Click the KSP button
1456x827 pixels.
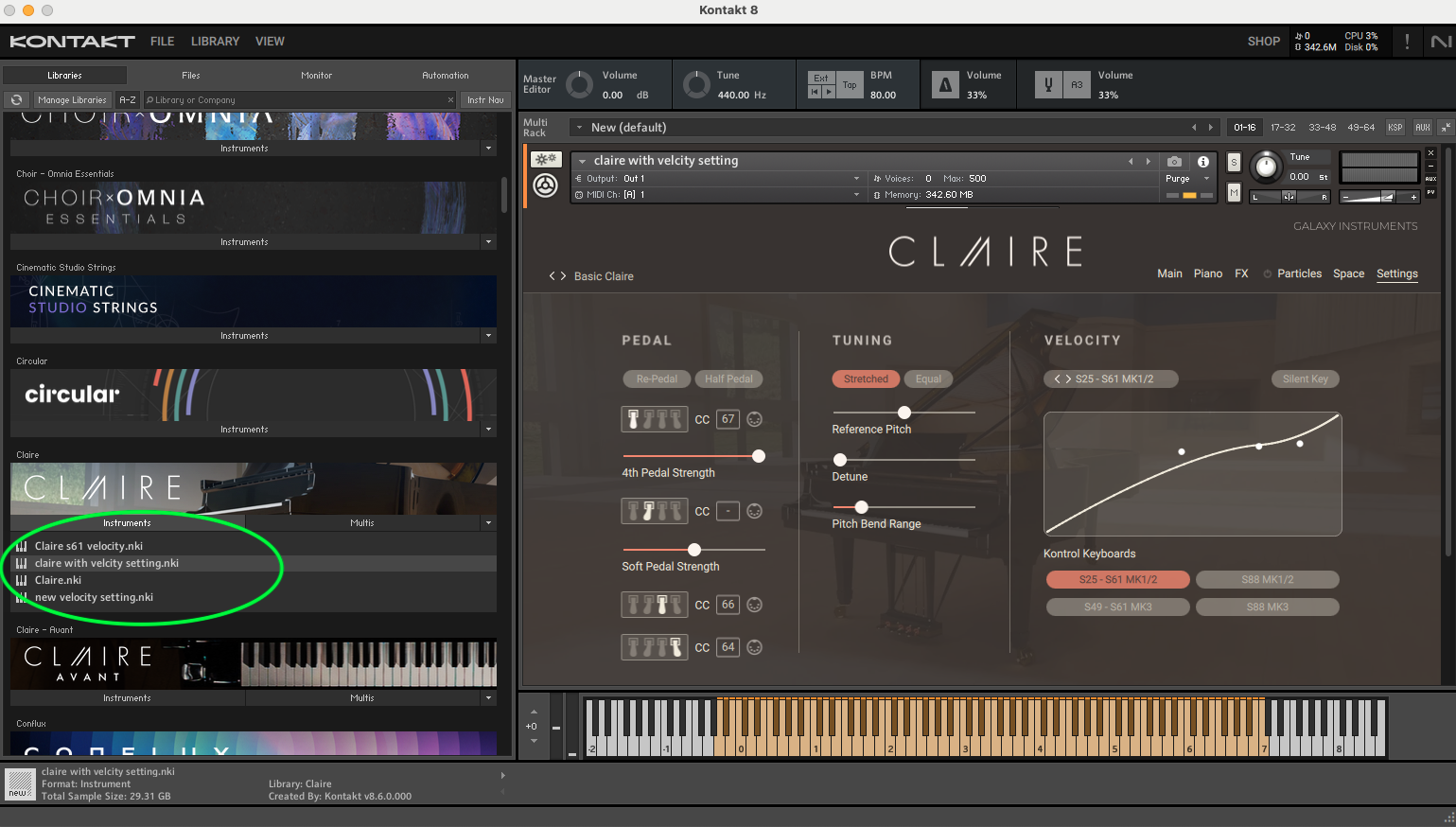[x=1395, y=127]
